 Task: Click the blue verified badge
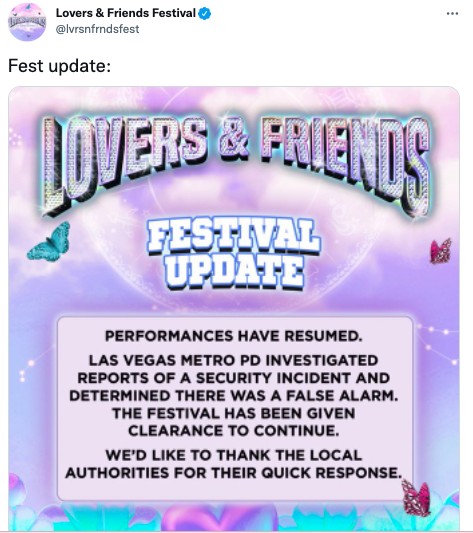[x=204, y=13]
